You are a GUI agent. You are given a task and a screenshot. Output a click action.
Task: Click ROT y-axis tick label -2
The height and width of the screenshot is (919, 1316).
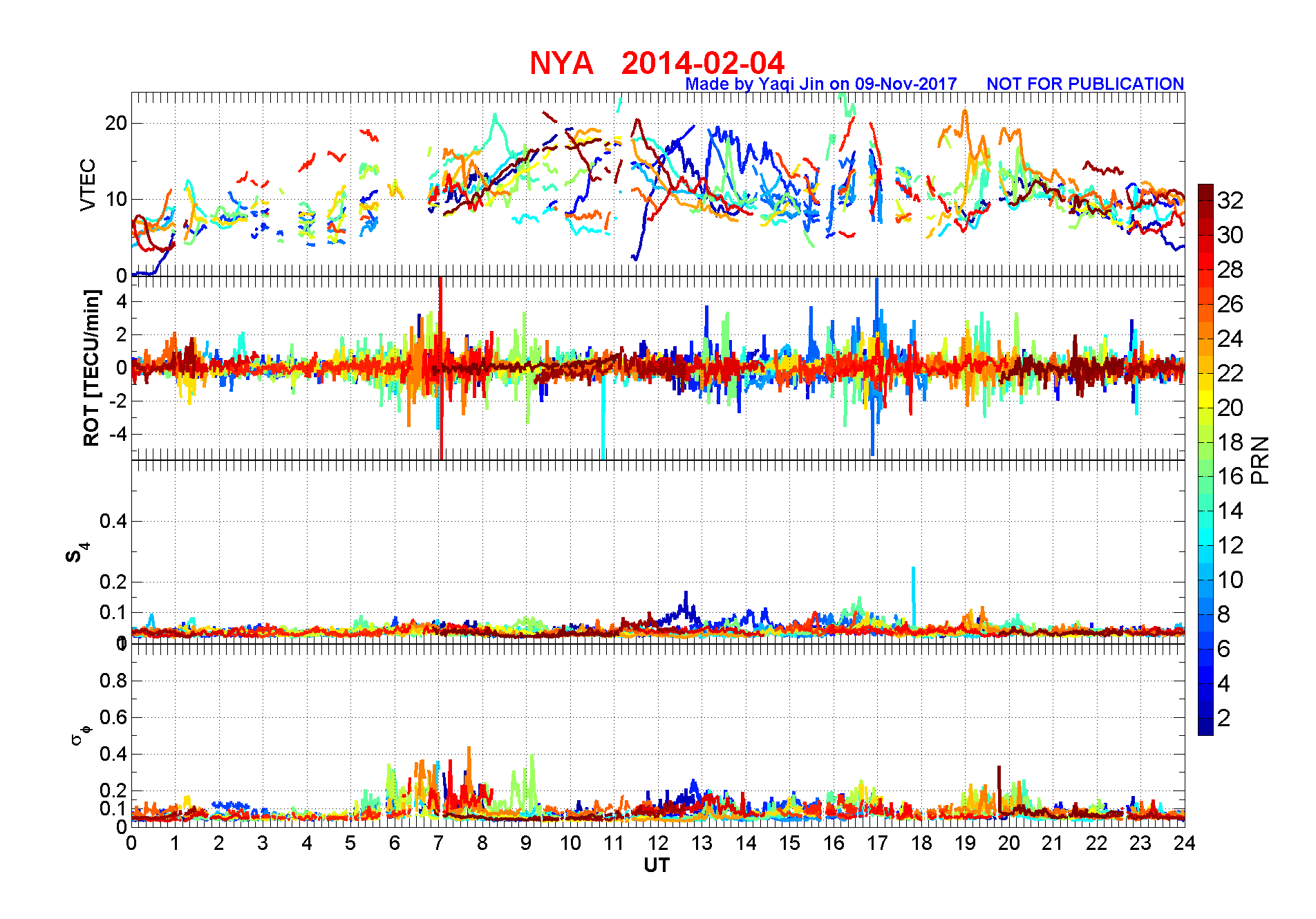[117, 401]
